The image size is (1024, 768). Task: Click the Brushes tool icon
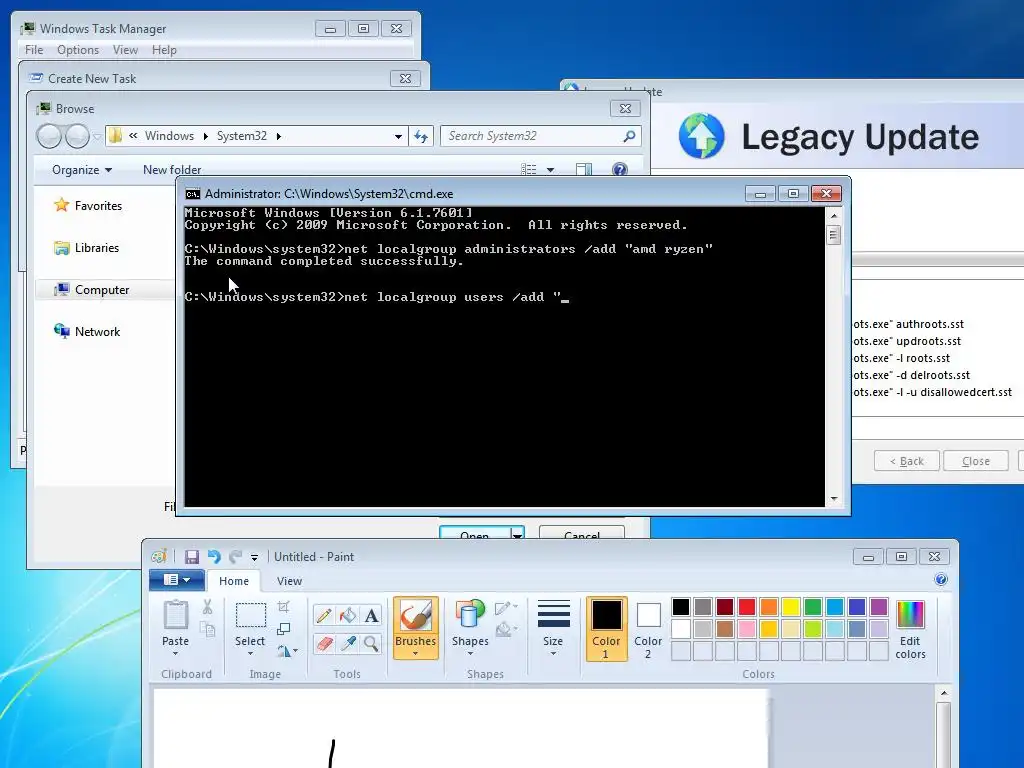[415, 615]
